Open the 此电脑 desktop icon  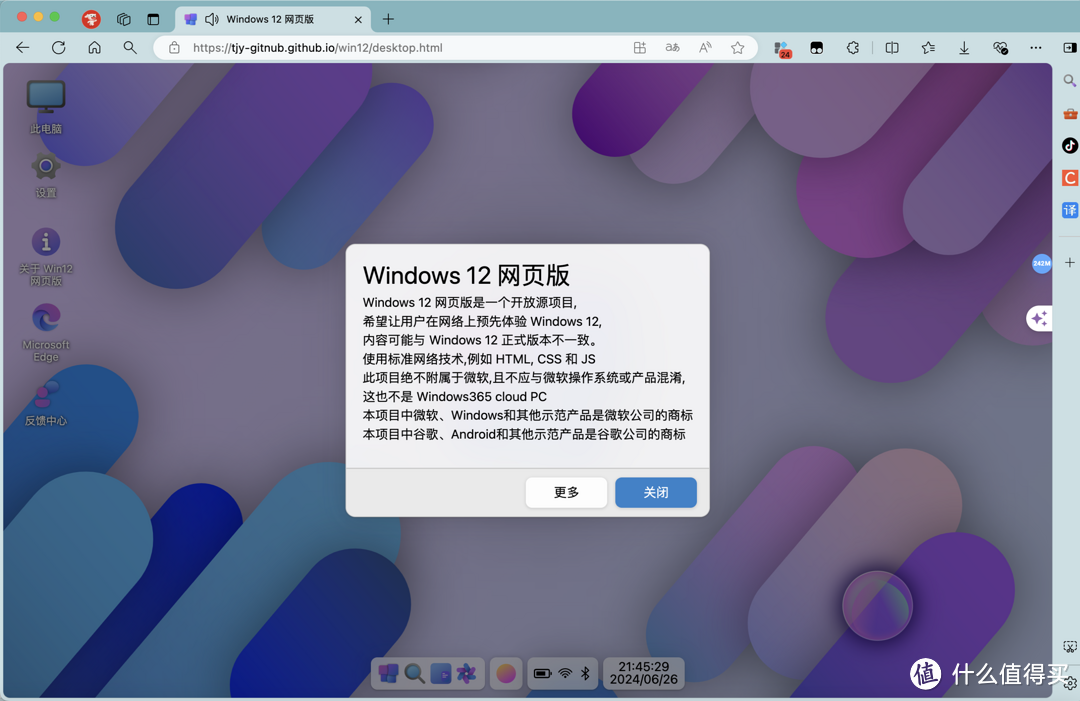[x=45, y=105]
